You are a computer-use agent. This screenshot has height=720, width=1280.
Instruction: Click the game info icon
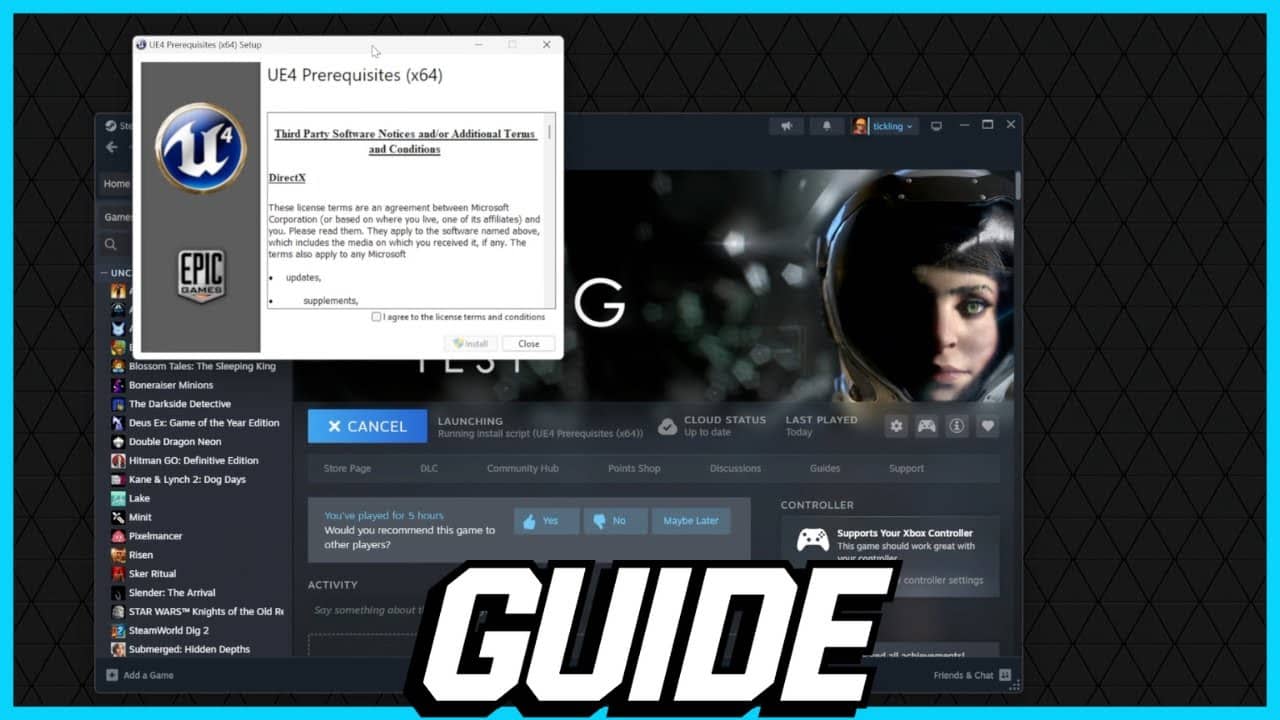(x=957, y=426)
